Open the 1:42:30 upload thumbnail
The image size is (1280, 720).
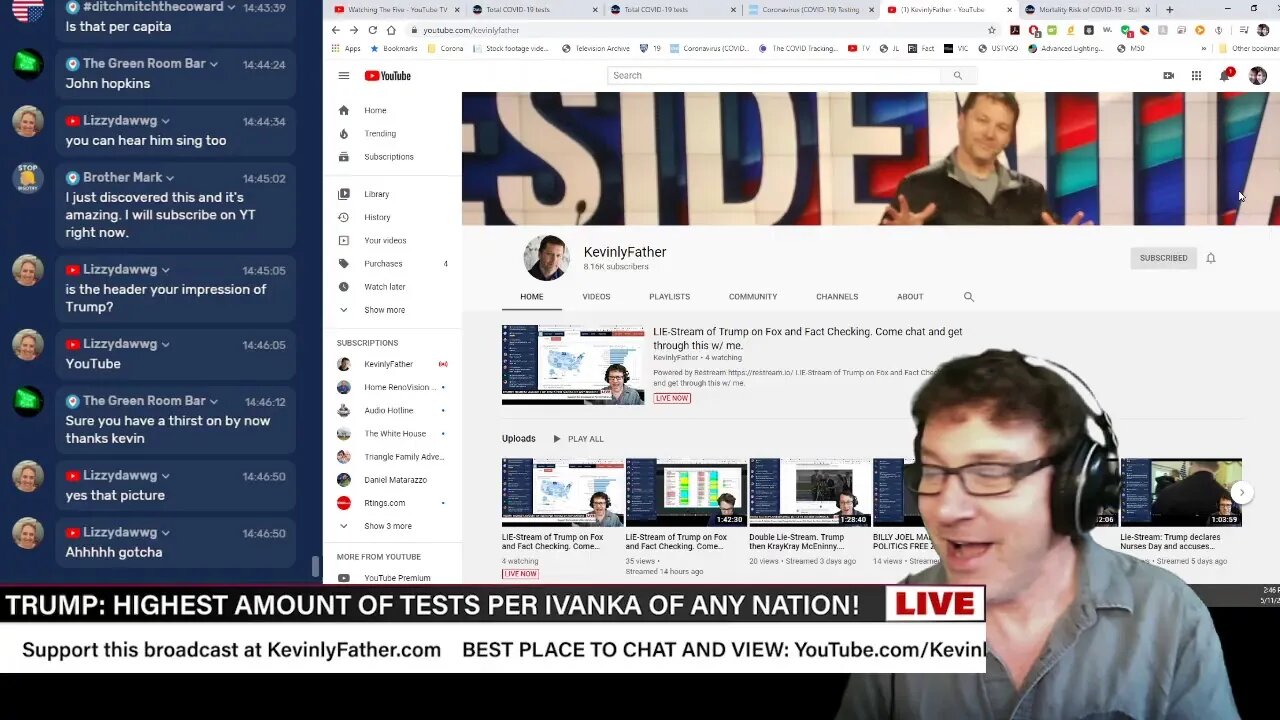(686, 492)
